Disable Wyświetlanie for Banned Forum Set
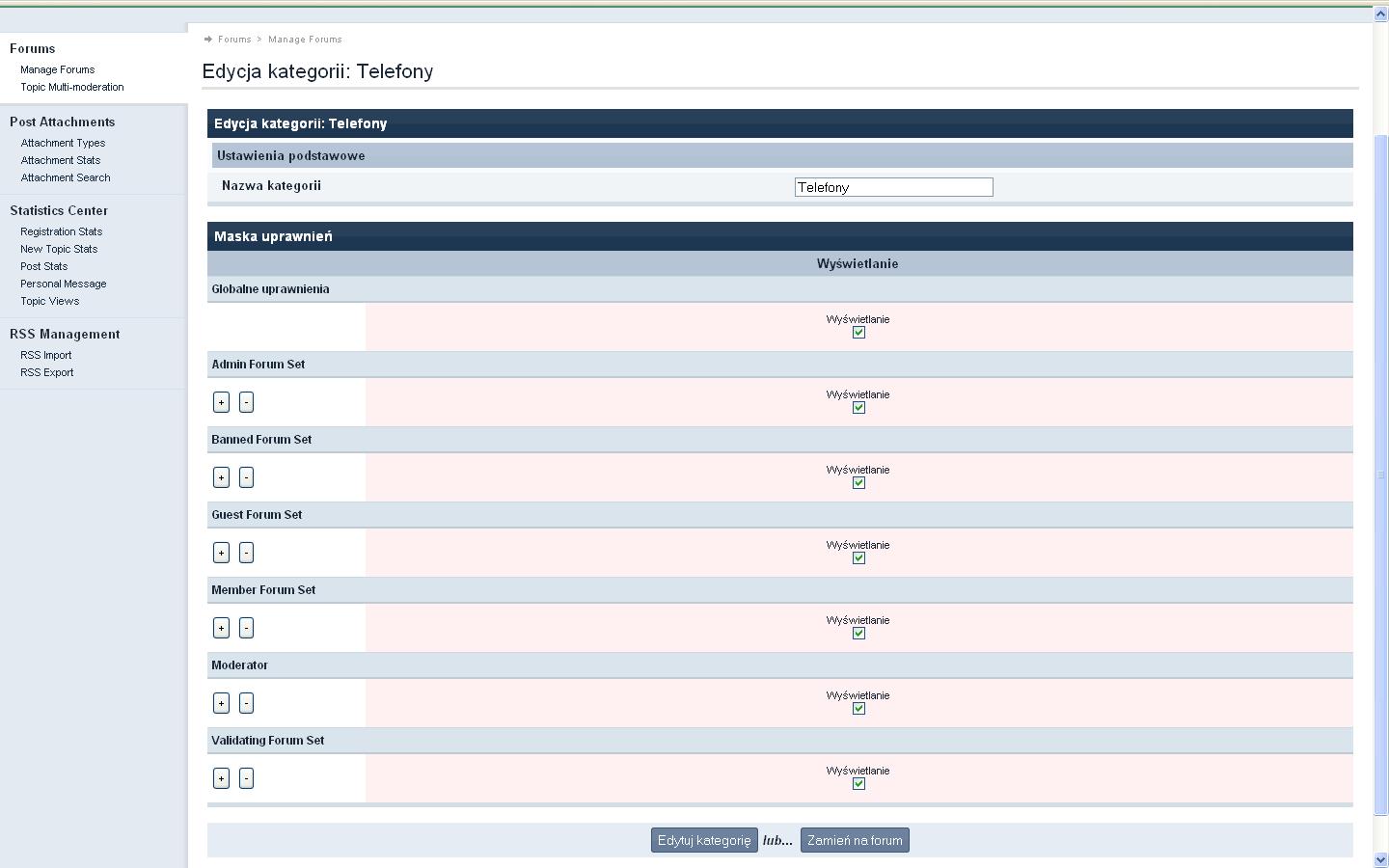This screenshot has width=1389, height=868. (x=858, y=483)
